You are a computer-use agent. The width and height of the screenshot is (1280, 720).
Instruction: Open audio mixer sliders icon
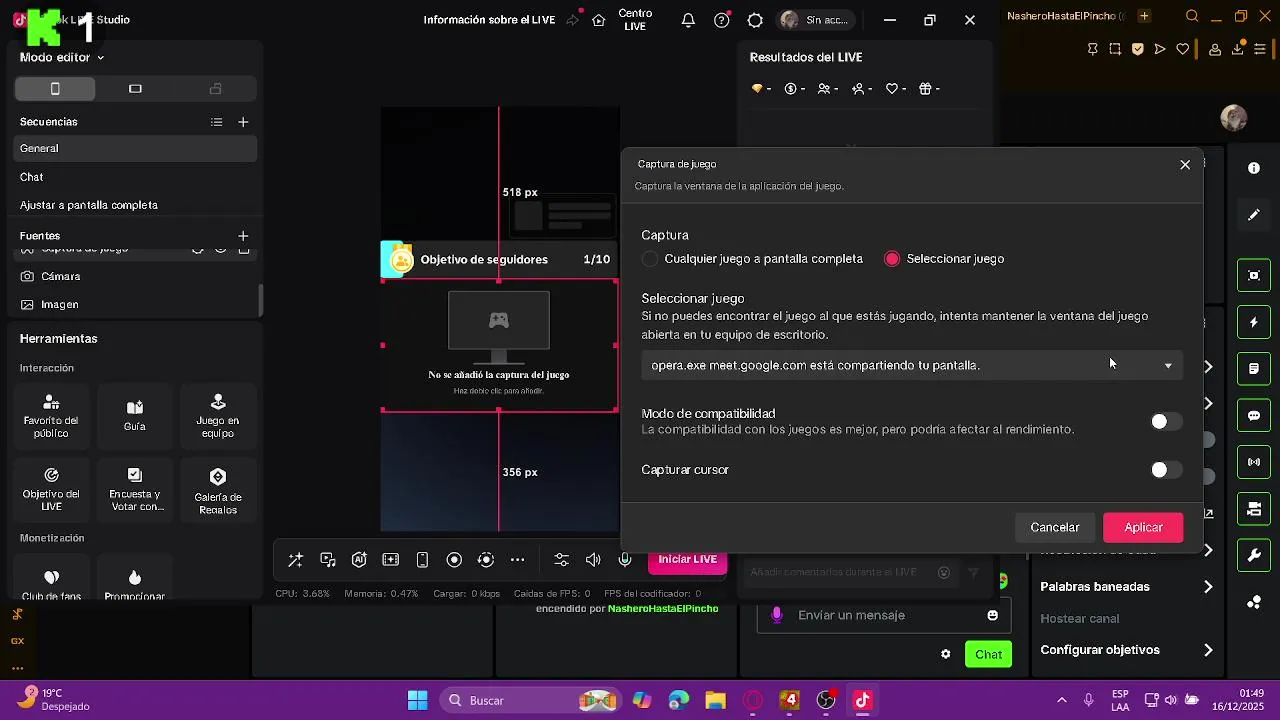(x=561, y=560)
